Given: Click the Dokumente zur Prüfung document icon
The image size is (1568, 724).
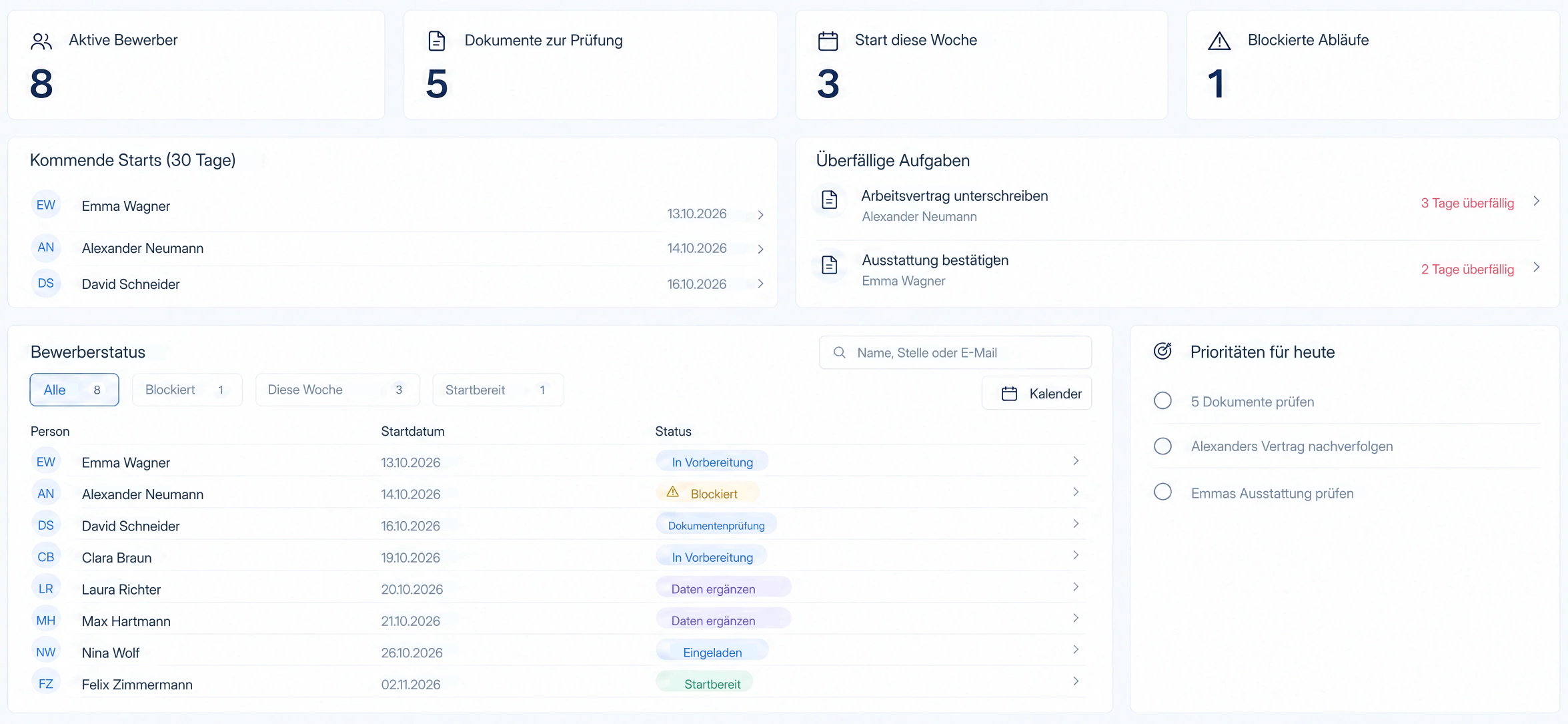Looking at the screenshot, I should click(x=437, y=41).
